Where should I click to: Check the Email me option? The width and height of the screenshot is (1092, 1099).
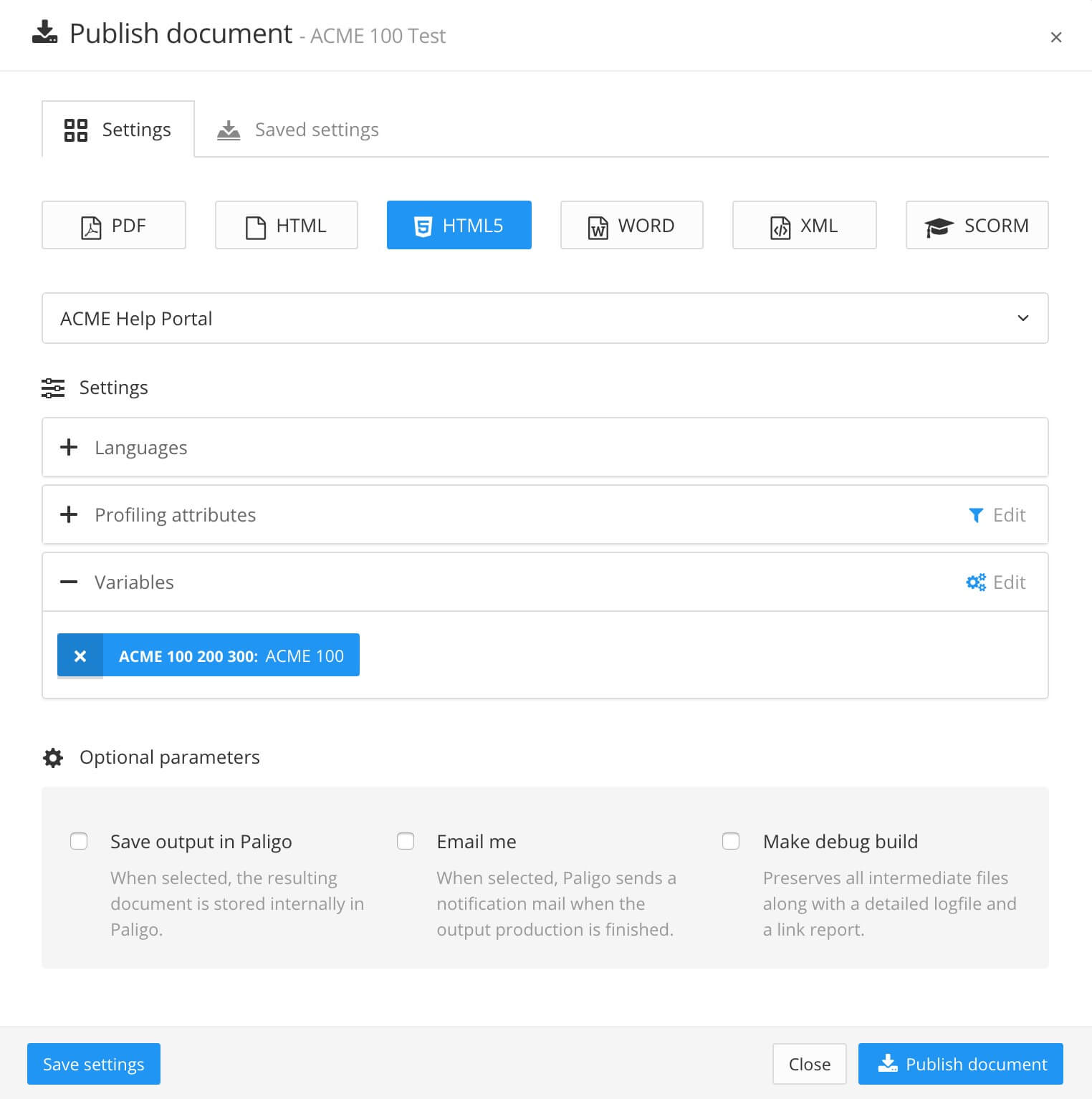pyautogui.click(x=406, y=841)
